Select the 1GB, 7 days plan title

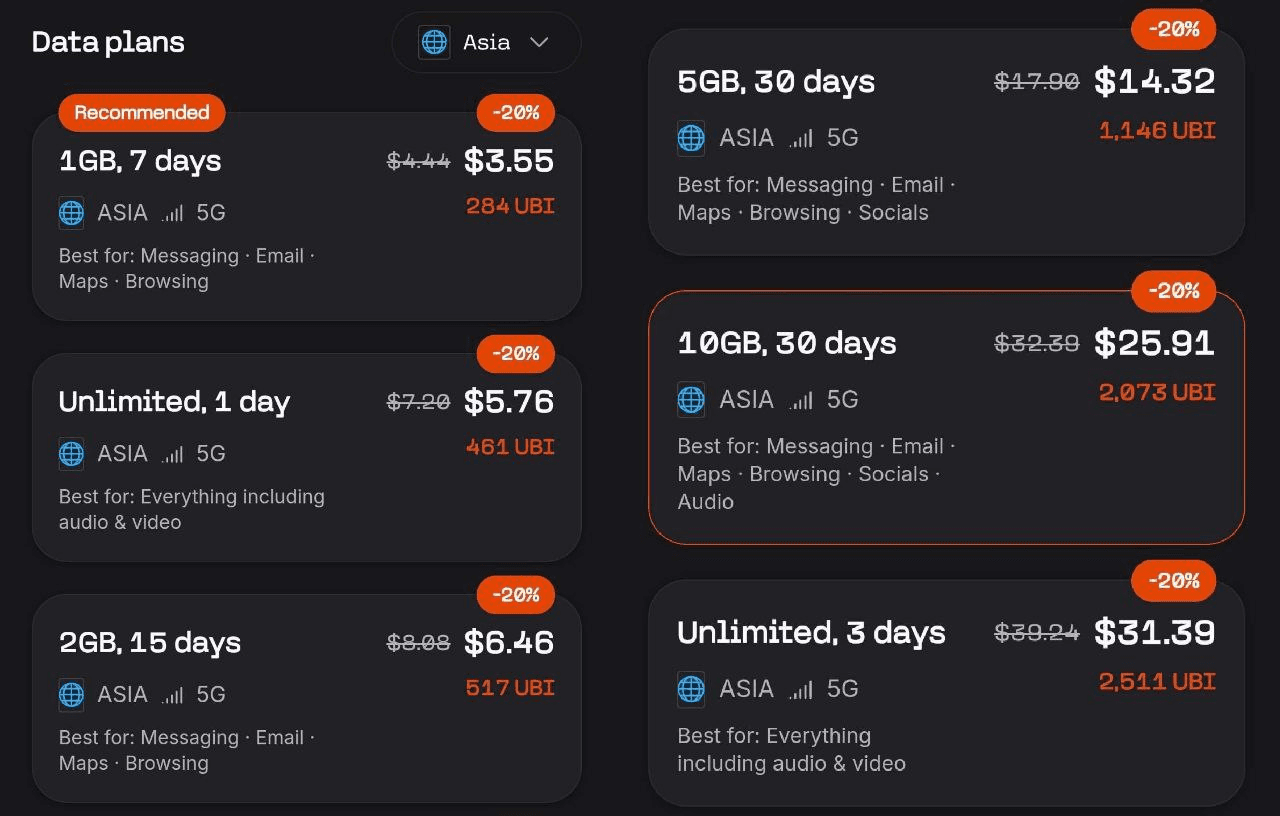(140, 161)
